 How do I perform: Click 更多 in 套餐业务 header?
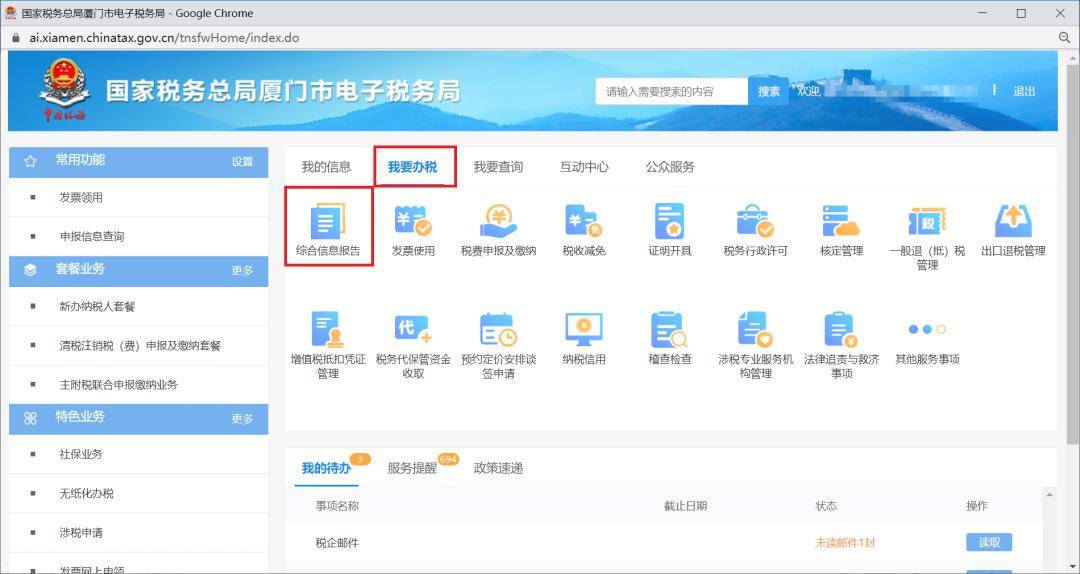pyautogui.click(x=242, y=271)
